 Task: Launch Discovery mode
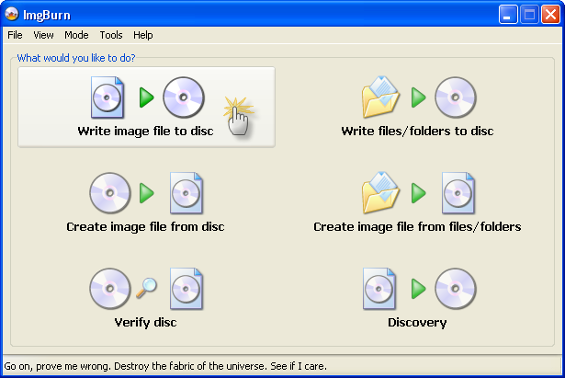pyautogui.click(x=417, y=298)
